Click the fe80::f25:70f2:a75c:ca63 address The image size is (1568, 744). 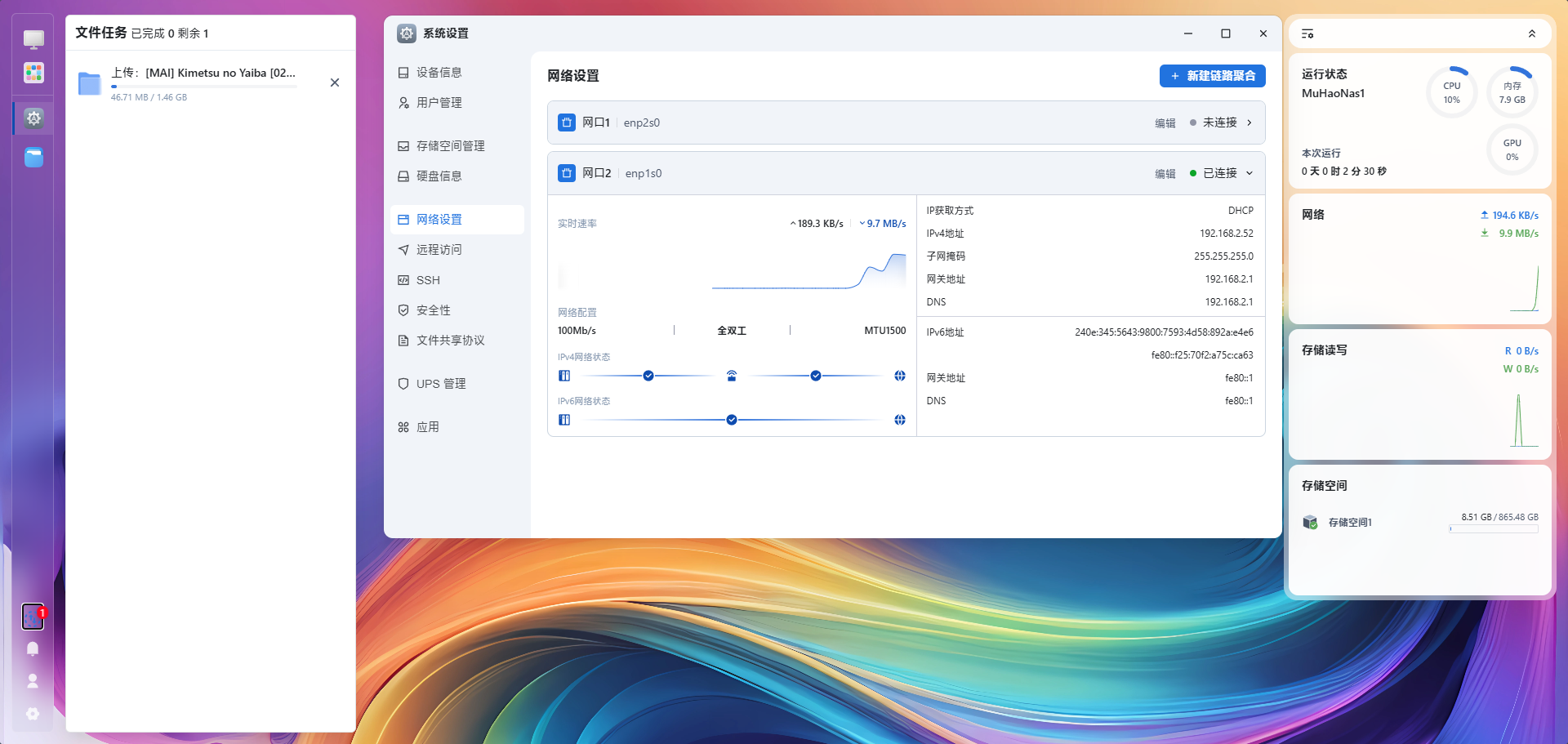(x=1202, y=355)
